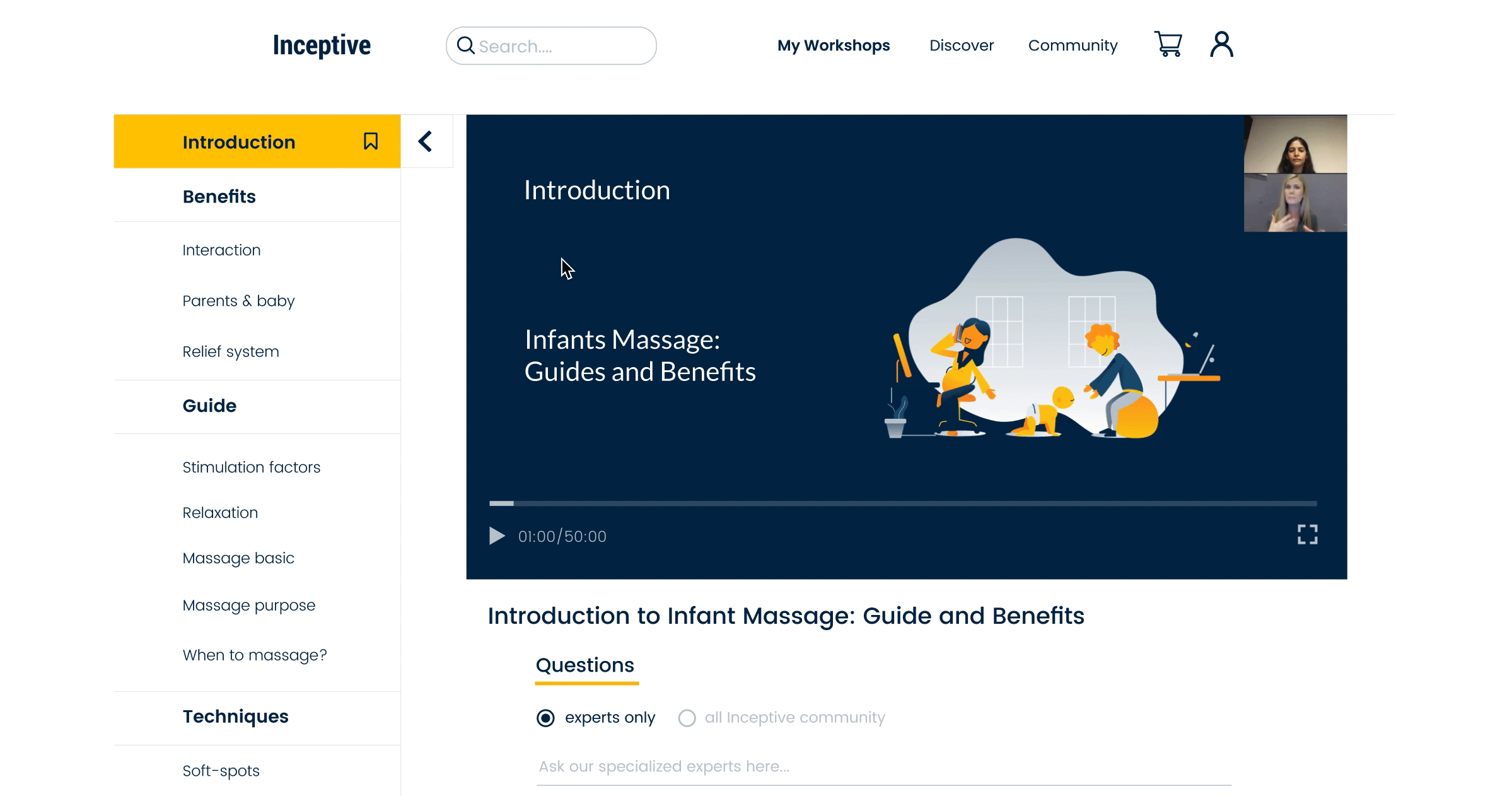Click the Inceptive logo
This screenshot has width=1512, height=796.
[x=322, y=45]
